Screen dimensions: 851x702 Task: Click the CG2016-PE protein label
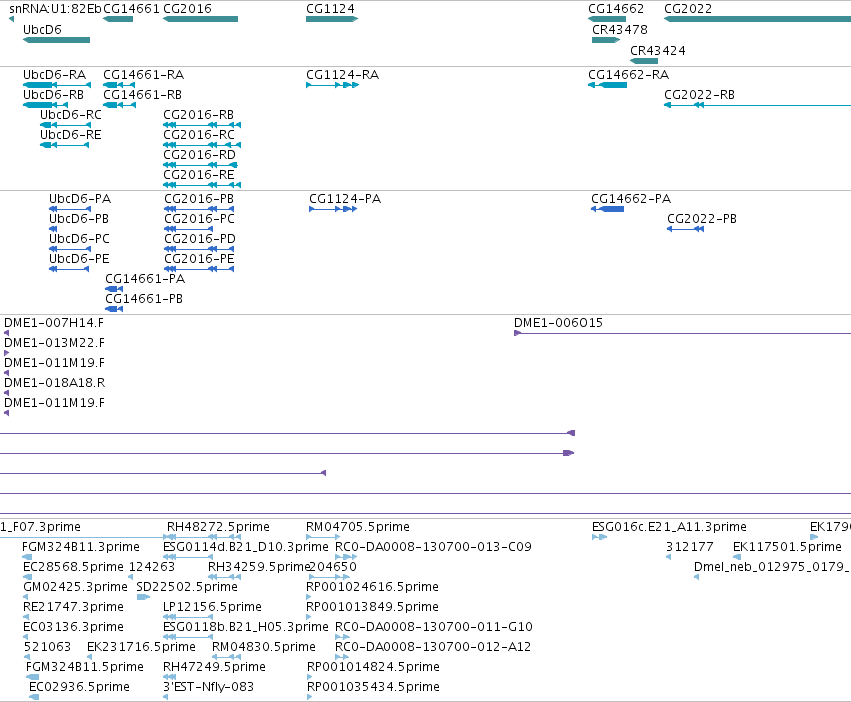pyautogui.click(x=199, y=259)
